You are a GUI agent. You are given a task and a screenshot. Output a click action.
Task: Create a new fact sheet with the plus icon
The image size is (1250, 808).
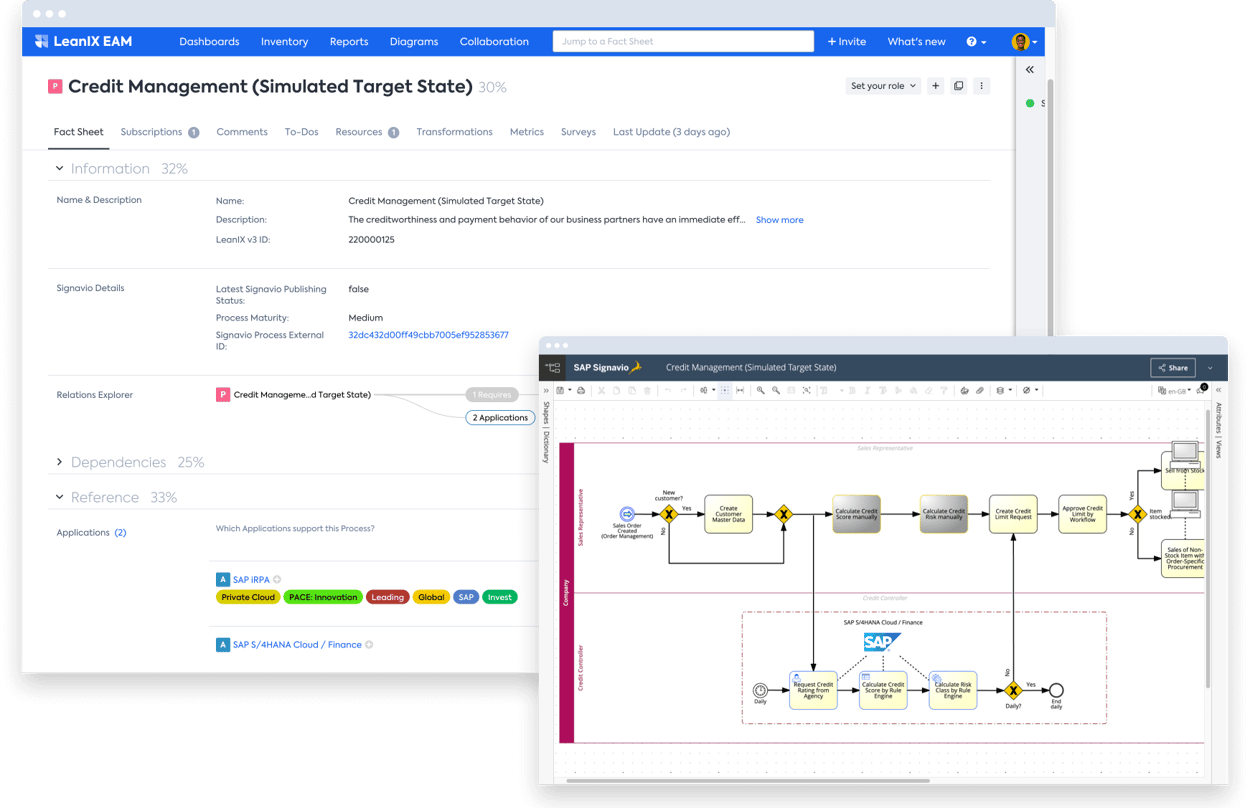click(935, 86)
